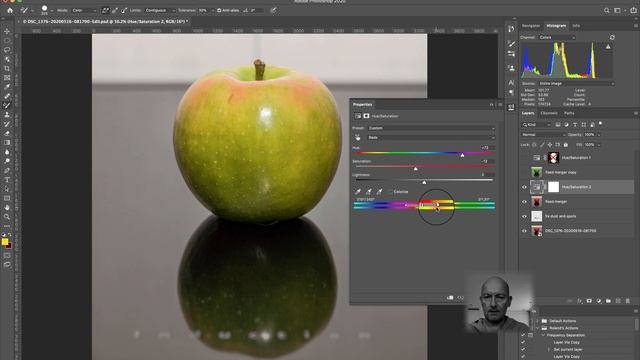Hide the Road hanger layer
Viewport: 640px width, 360px height.
click(524, 202)
